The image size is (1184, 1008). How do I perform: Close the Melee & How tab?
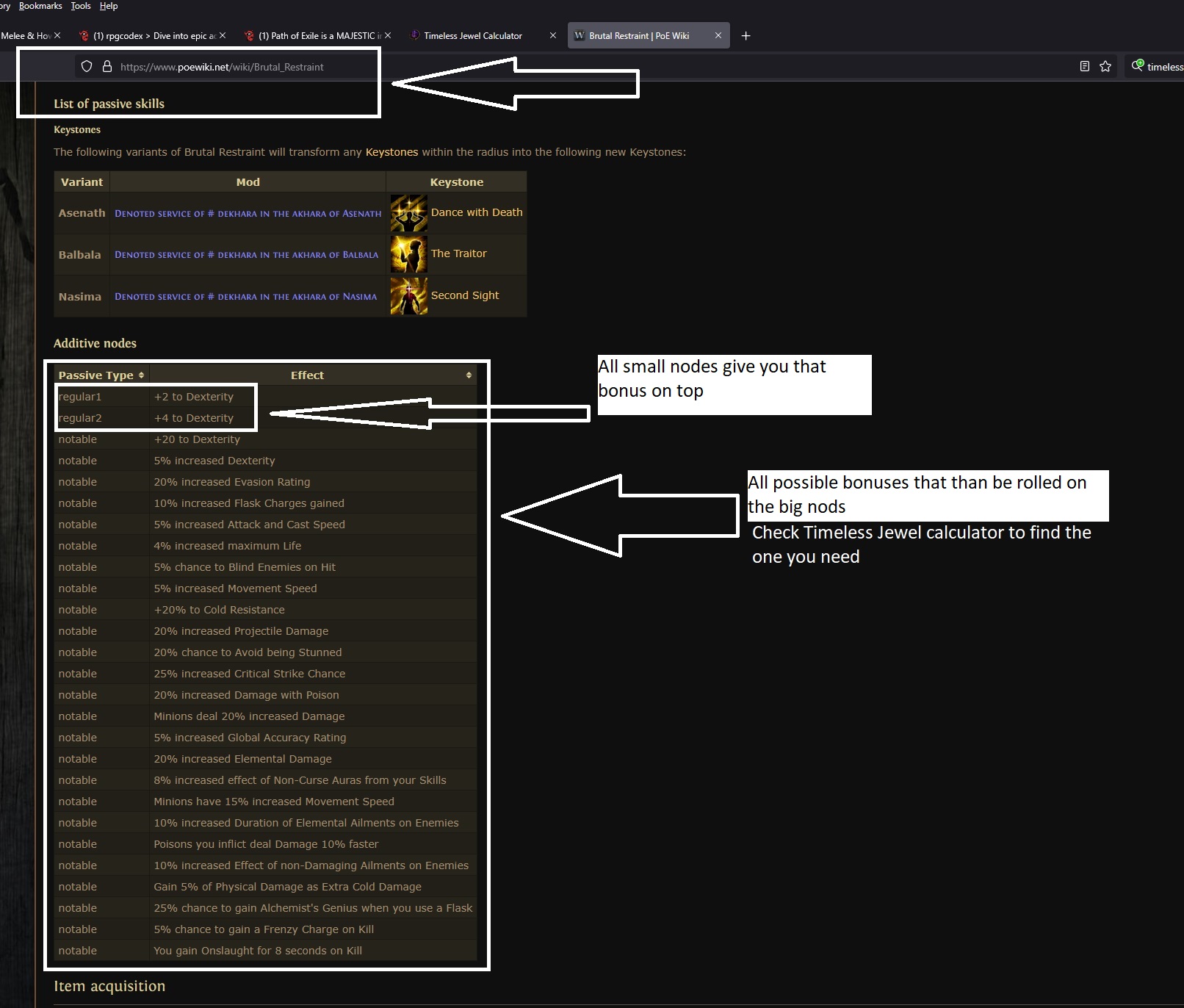57,35
